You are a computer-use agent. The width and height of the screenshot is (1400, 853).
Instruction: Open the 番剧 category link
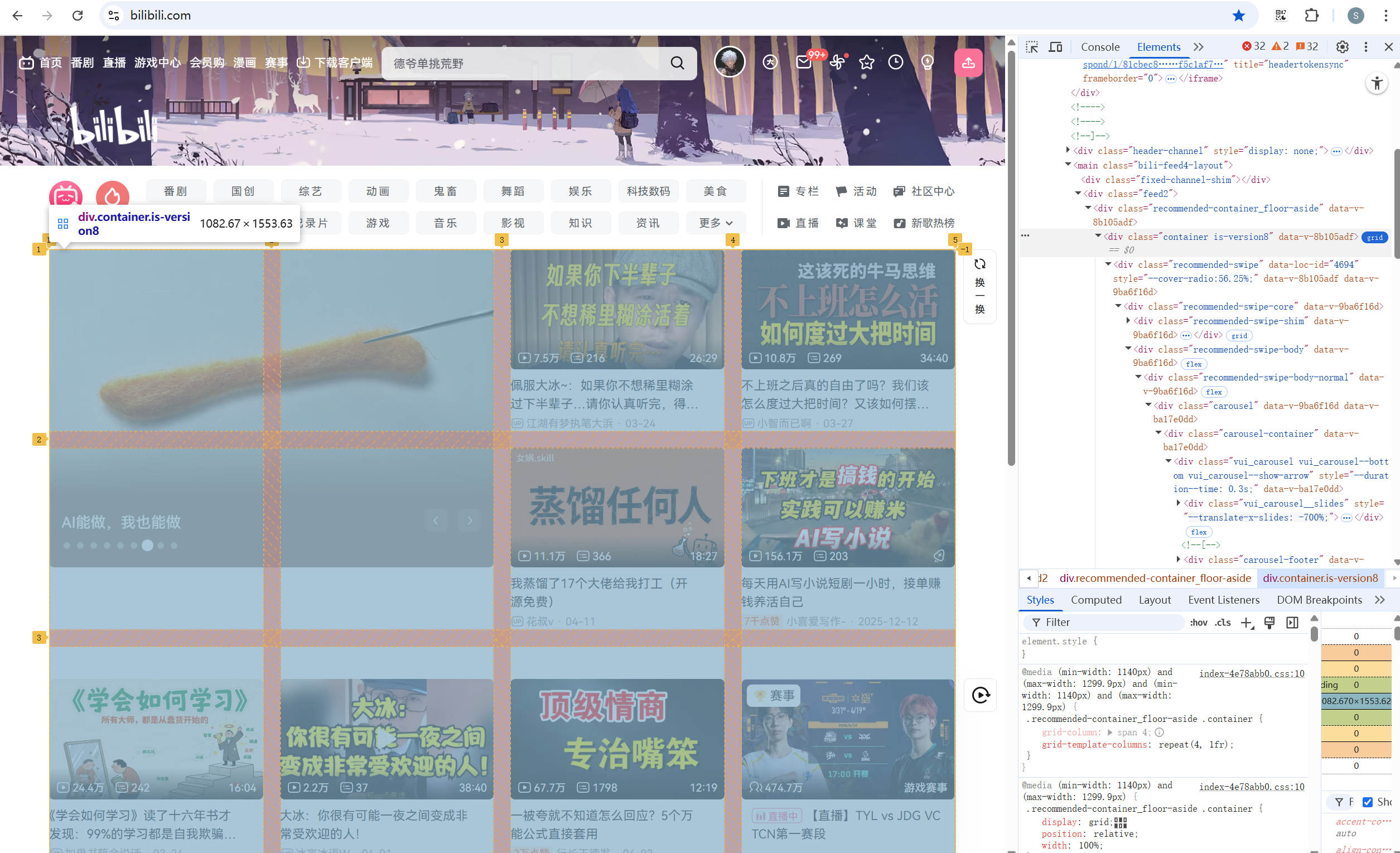click(175, 191)
